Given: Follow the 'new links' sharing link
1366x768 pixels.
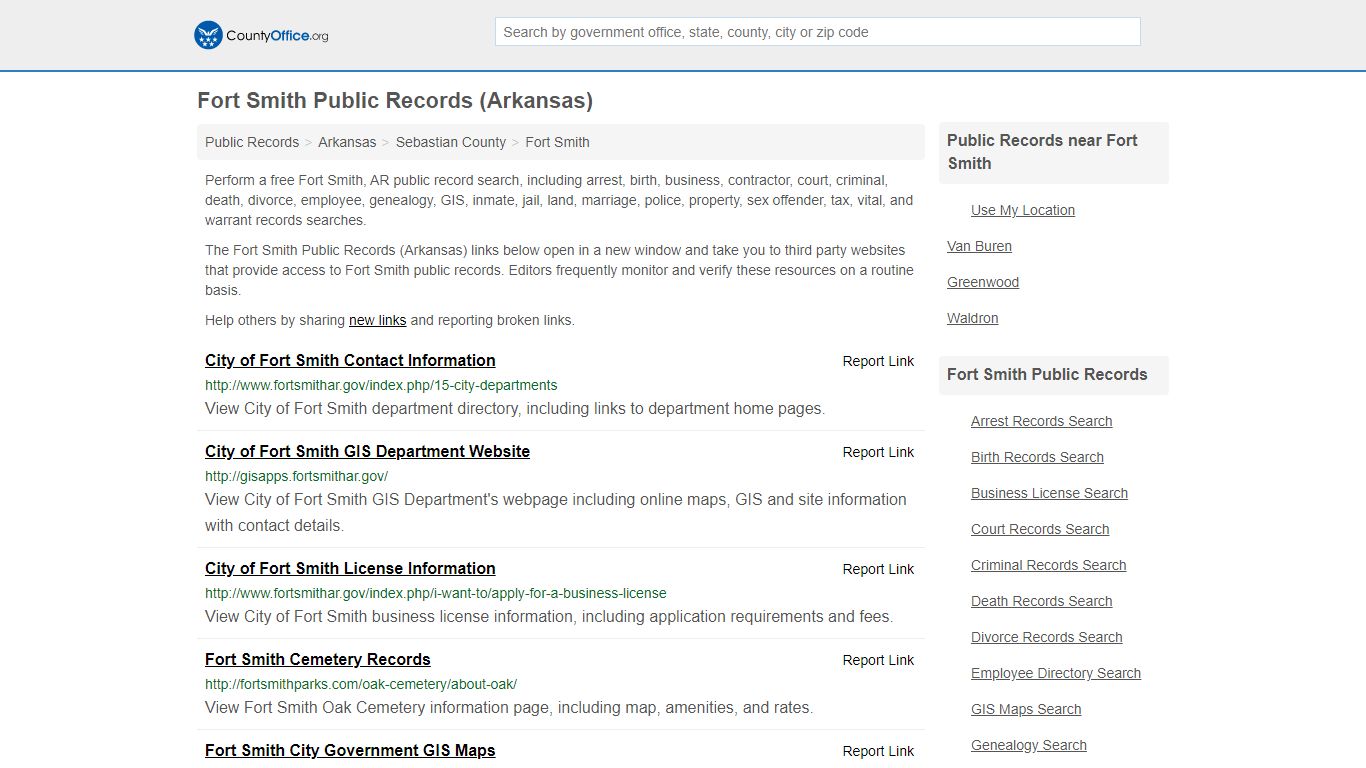Looking at the screenshot, I should coord(377,320).
